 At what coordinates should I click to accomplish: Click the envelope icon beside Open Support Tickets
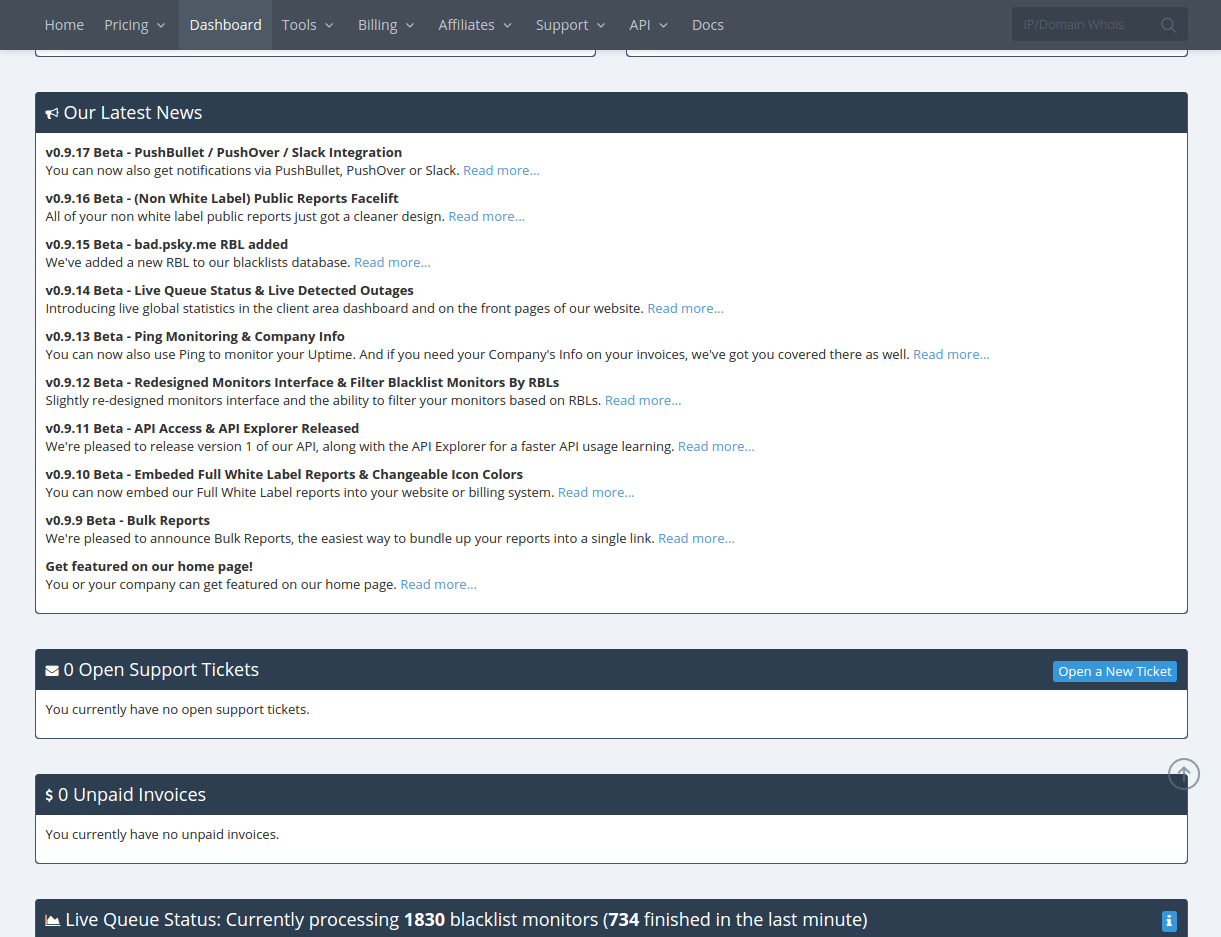click(x=52, y=671)
